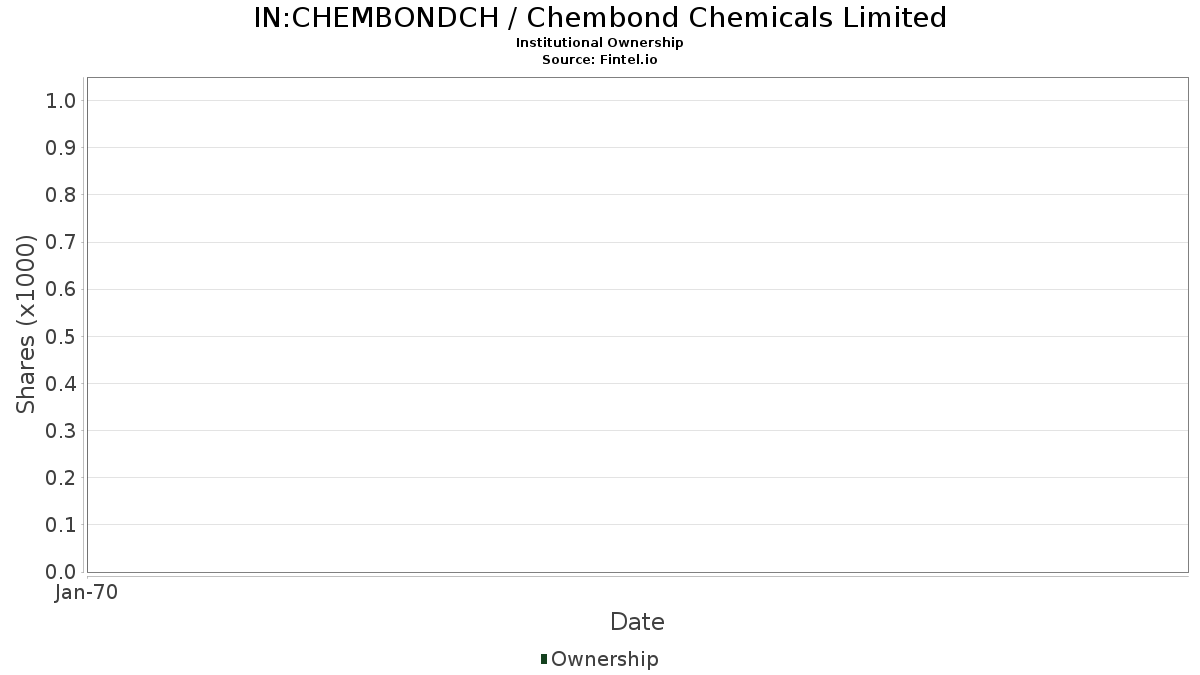Click the Jan-70 date axis label
This screenshot has width=1200, height=675.
(x=87, y=593)
